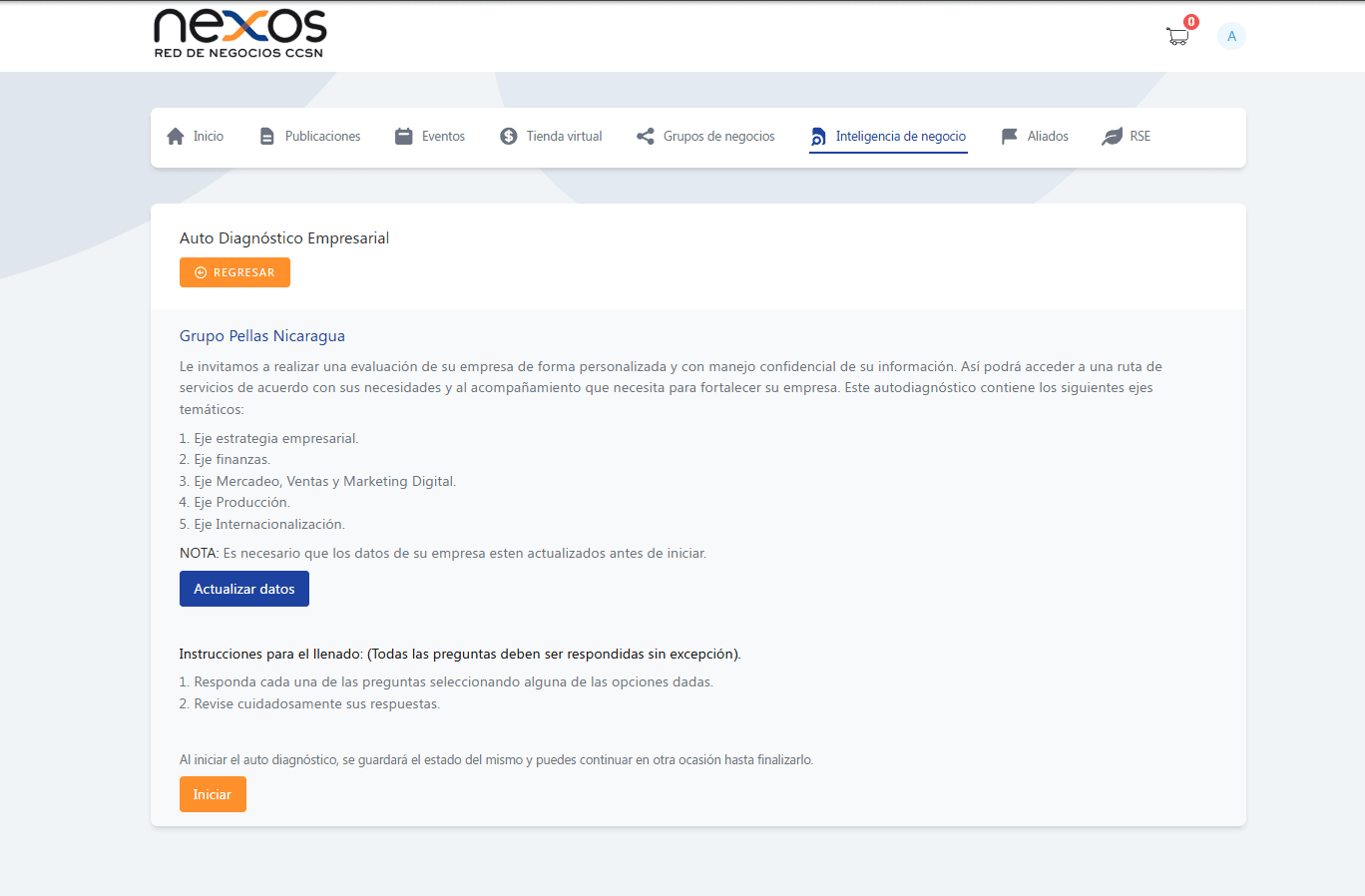Screen dimensions: 1365x896
Task: Click the orange REGRESAR button
Action: (234, 272)
